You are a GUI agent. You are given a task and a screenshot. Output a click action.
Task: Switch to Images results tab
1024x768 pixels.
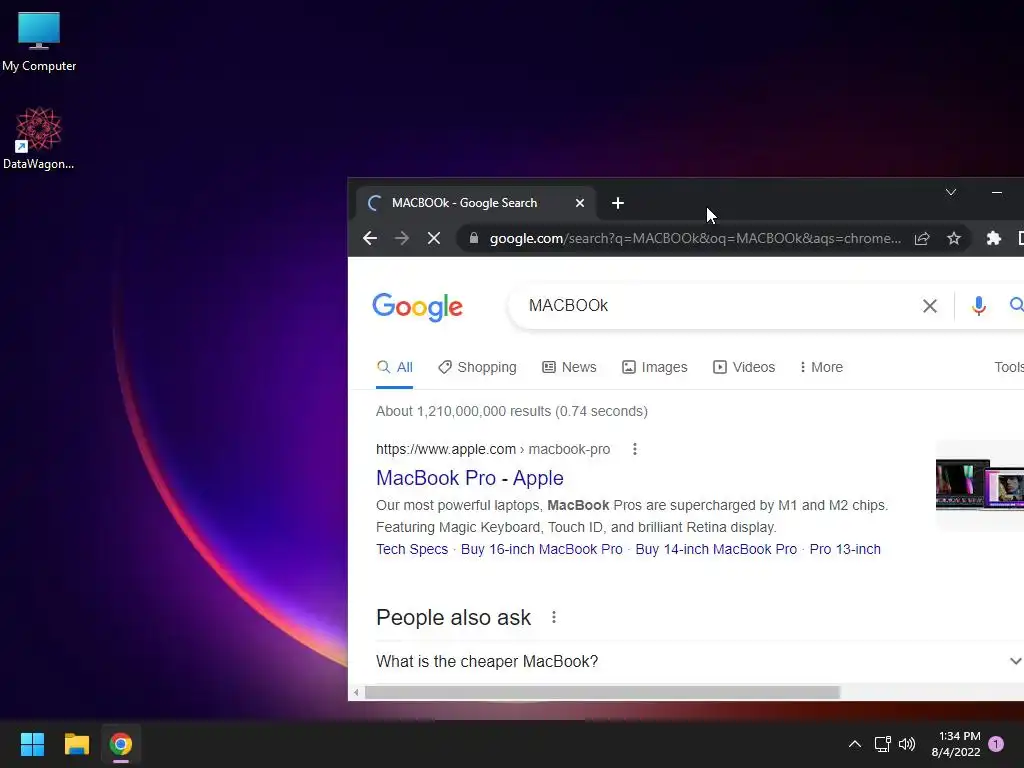click(x=654, y=367)
